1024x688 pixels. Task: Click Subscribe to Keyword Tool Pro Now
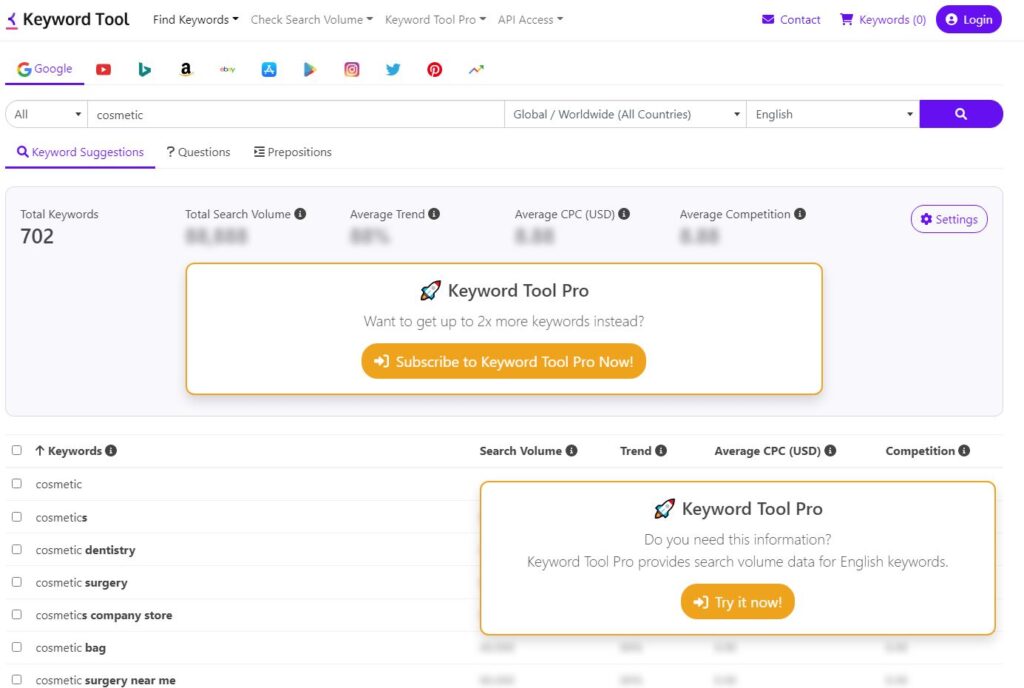tap(504, 362)
